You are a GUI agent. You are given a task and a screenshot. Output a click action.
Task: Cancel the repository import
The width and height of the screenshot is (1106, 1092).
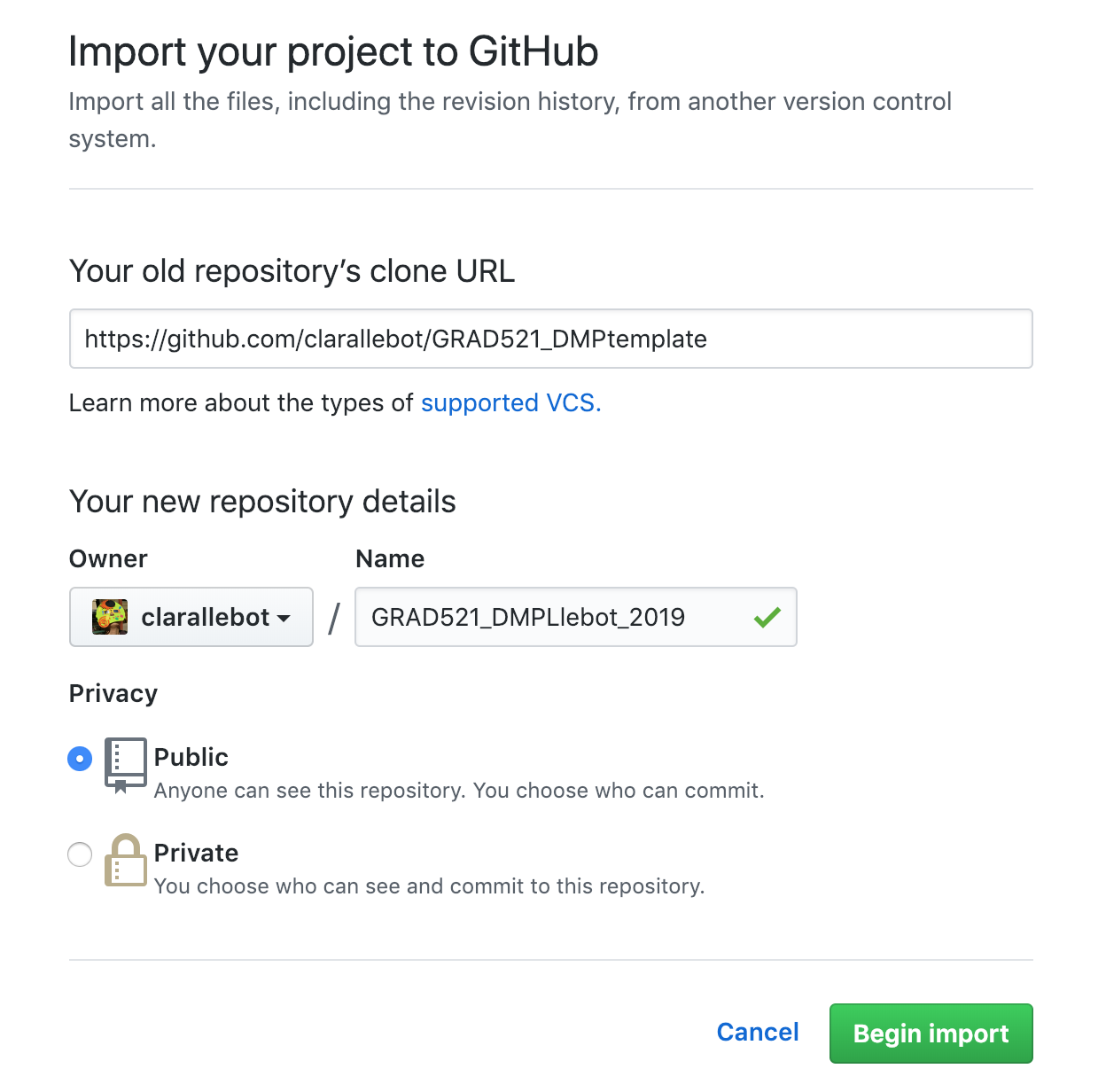coord(758,1033)
